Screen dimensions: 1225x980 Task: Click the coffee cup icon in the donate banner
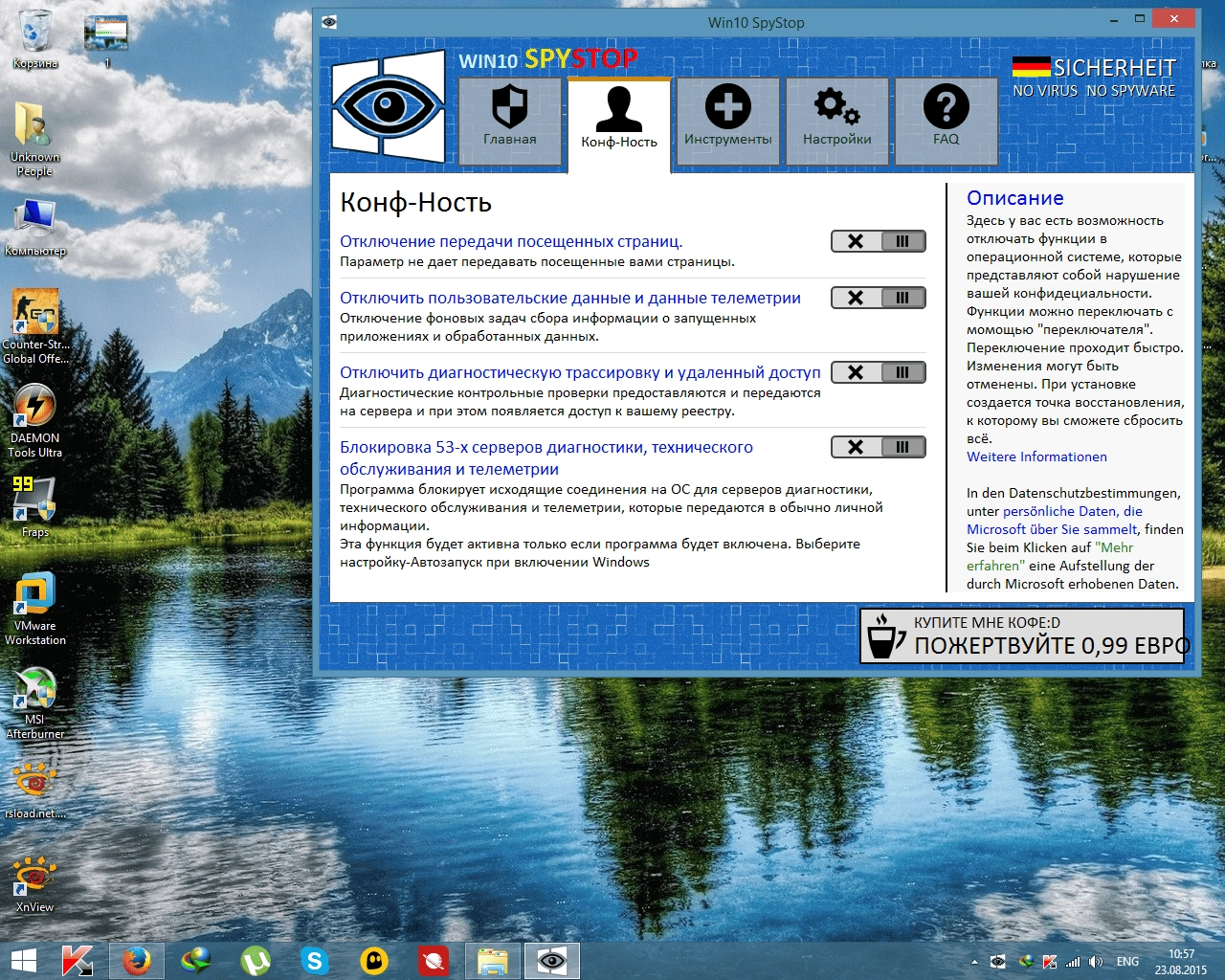885,635
